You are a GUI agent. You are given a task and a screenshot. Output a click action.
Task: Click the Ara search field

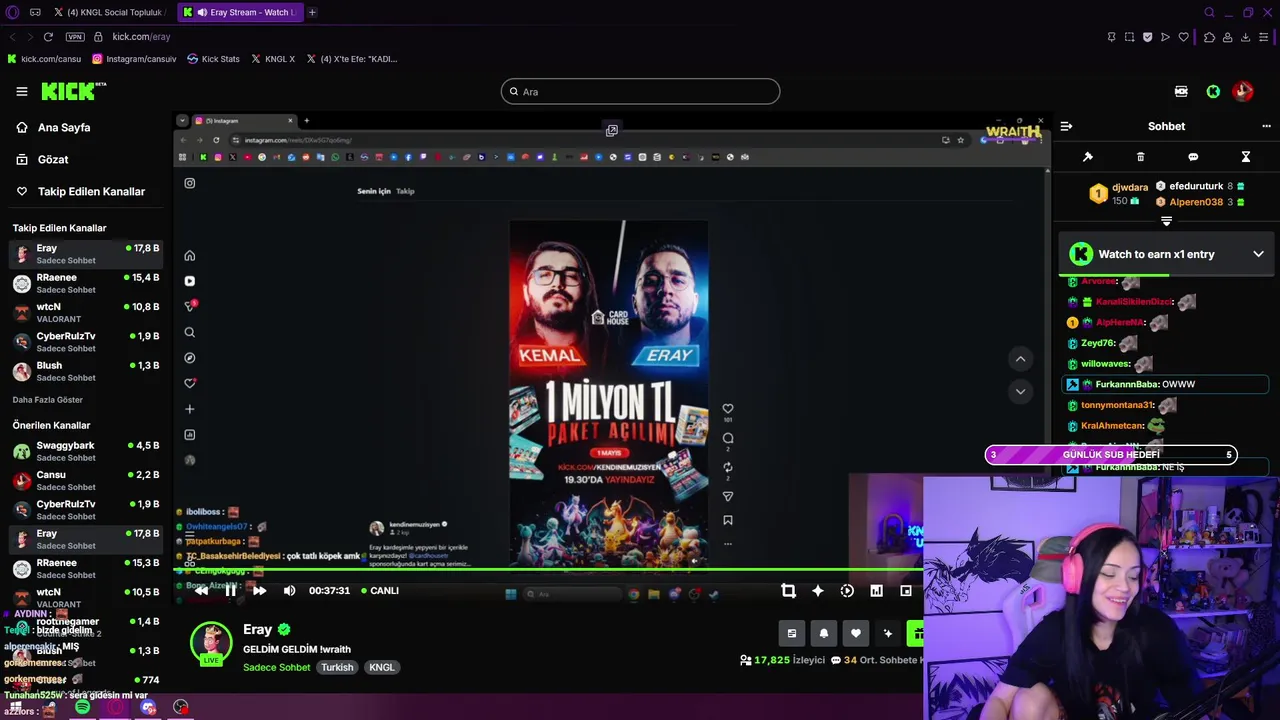640,91
